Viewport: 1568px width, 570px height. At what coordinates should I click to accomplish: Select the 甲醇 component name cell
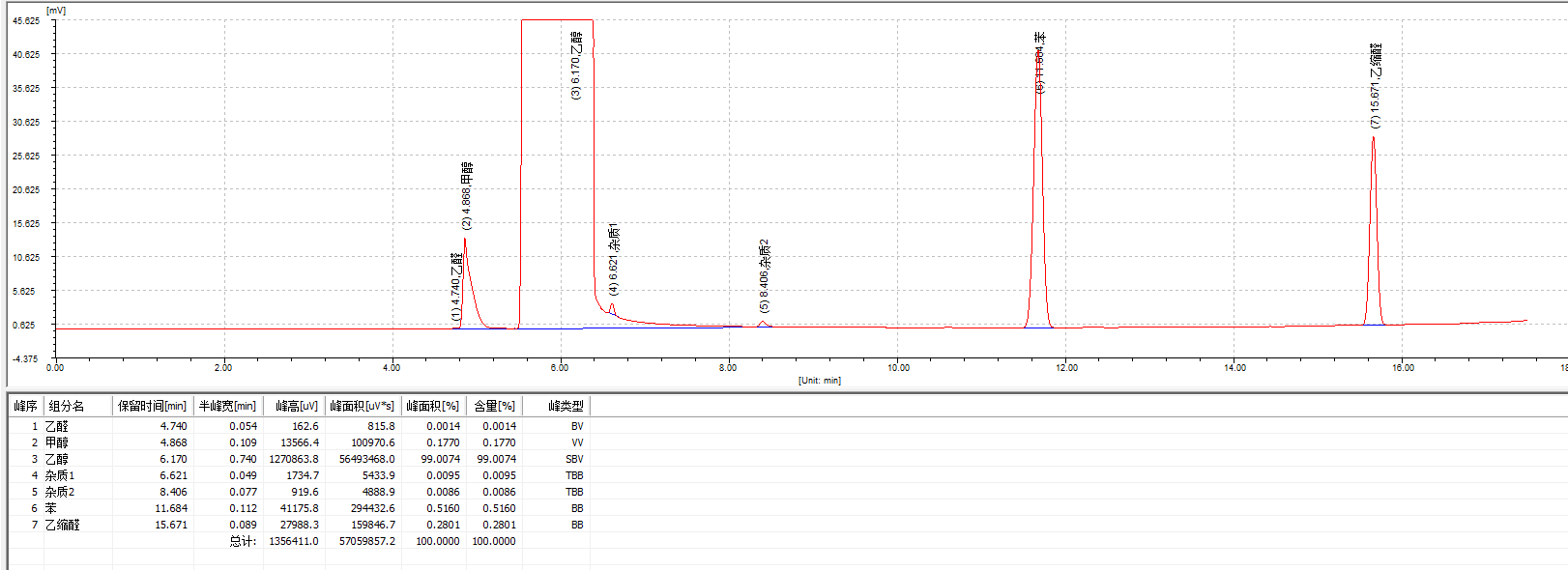[x=57, y=442]
